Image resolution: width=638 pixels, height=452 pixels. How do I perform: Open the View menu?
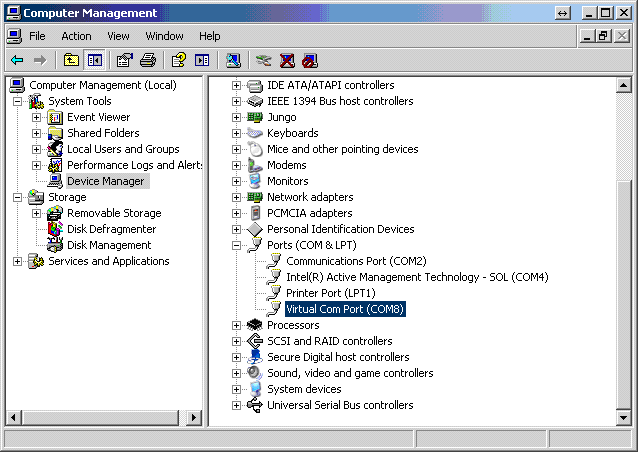(118, 36)
